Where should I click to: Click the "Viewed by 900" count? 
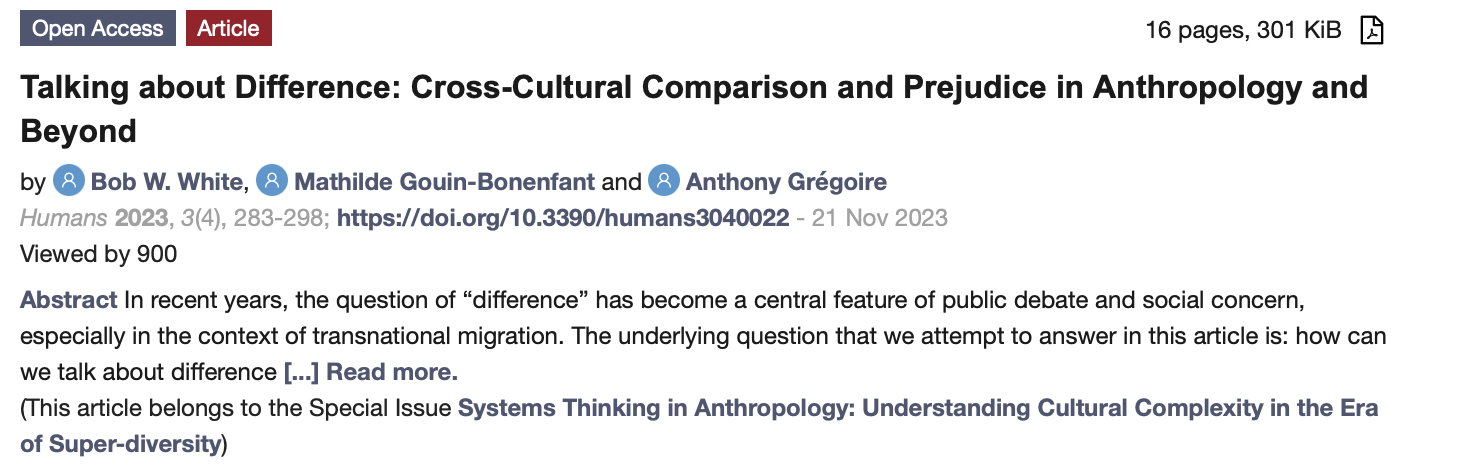(98, 254)
